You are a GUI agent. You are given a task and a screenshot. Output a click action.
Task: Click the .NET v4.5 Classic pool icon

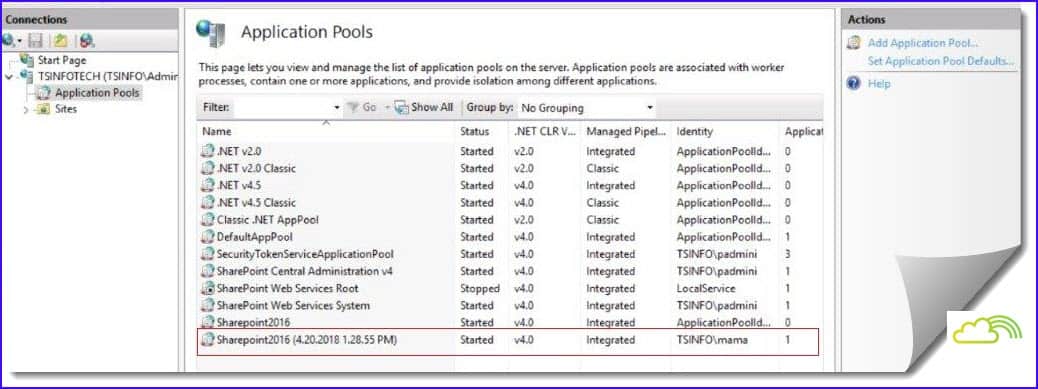(x=208, y=202)
